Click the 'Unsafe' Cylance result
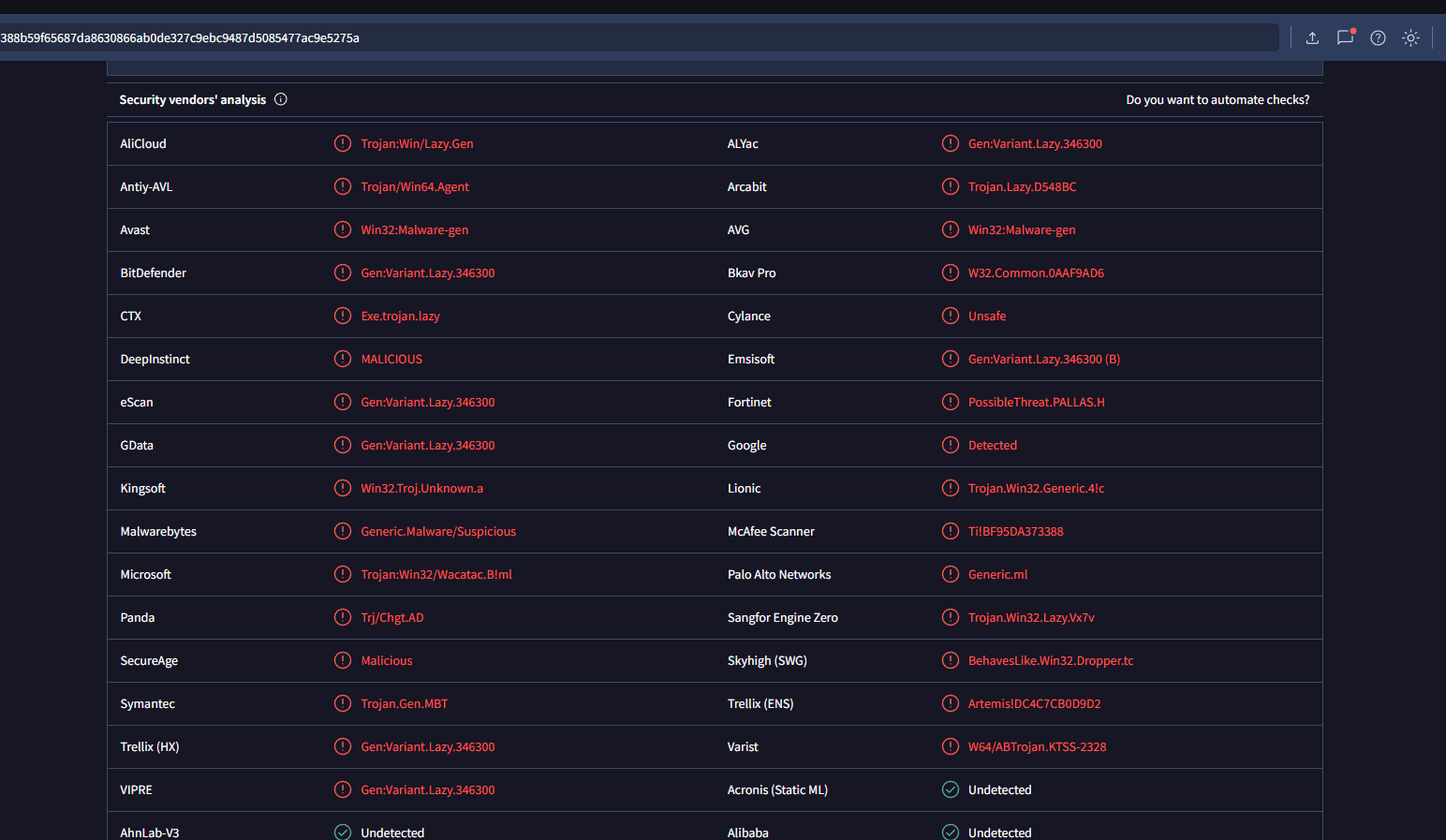Image resolution: width=1446 pixels, height=840 pixels. (x=987, y=317)
